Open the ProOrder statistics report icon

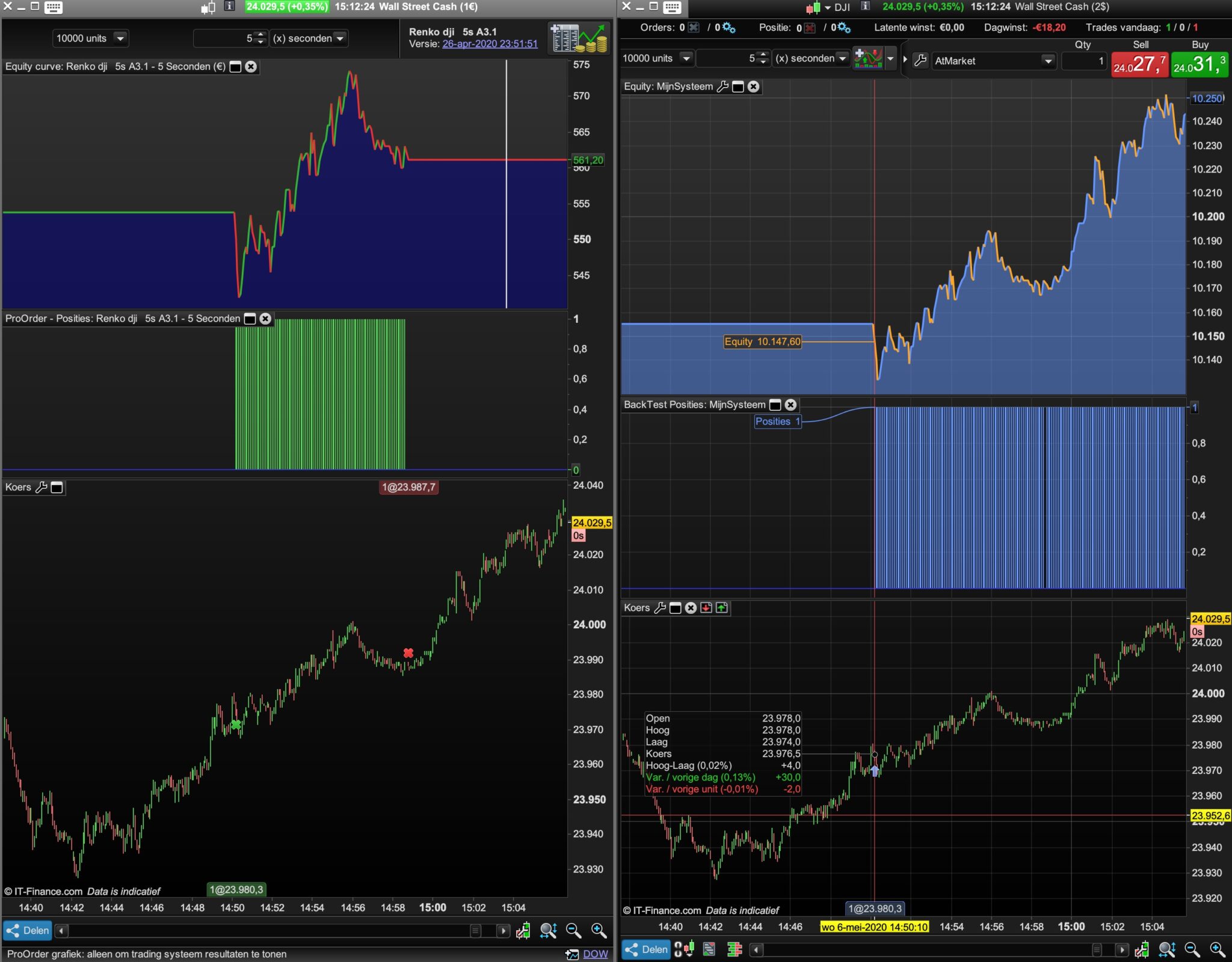click(x=578, y=38)
